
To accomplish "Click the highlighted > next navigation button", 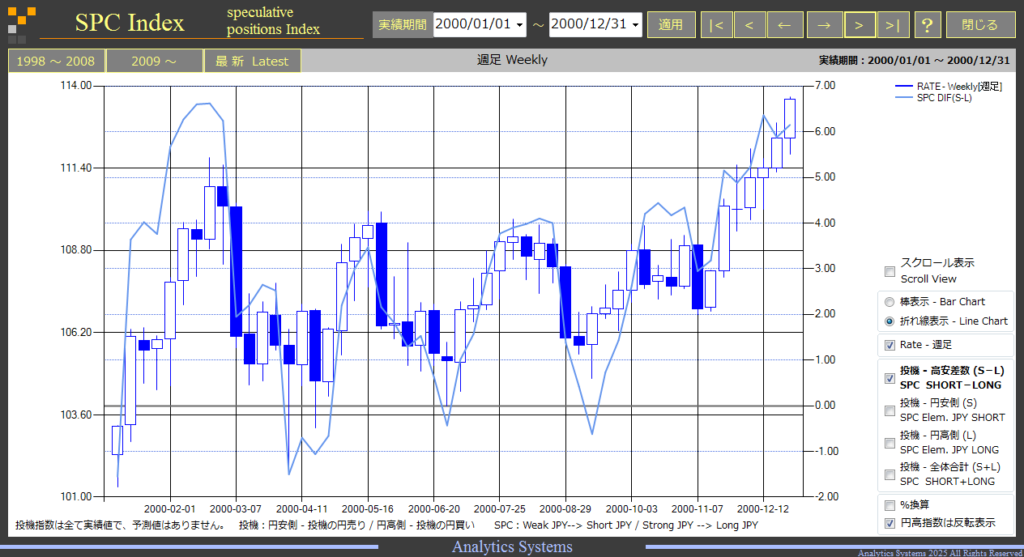I will 859,25.
